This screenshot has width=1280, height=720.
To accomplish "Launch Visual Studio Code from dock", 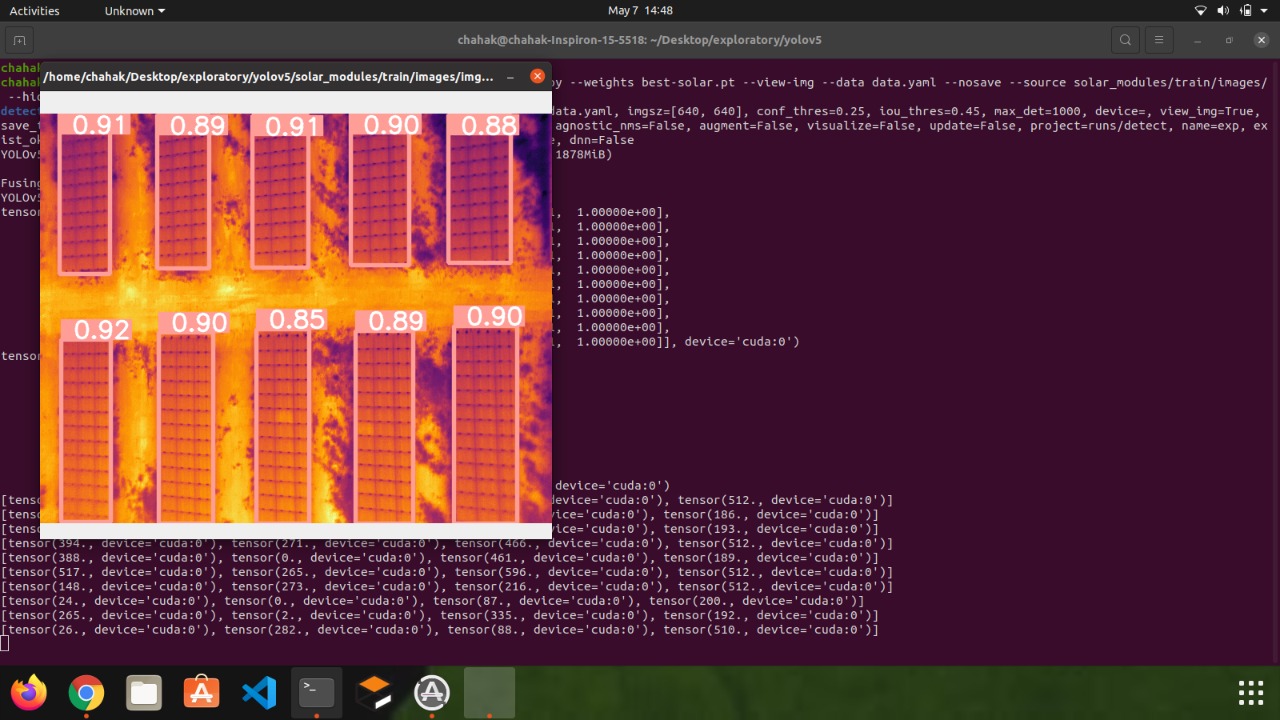I will (259, 692).
